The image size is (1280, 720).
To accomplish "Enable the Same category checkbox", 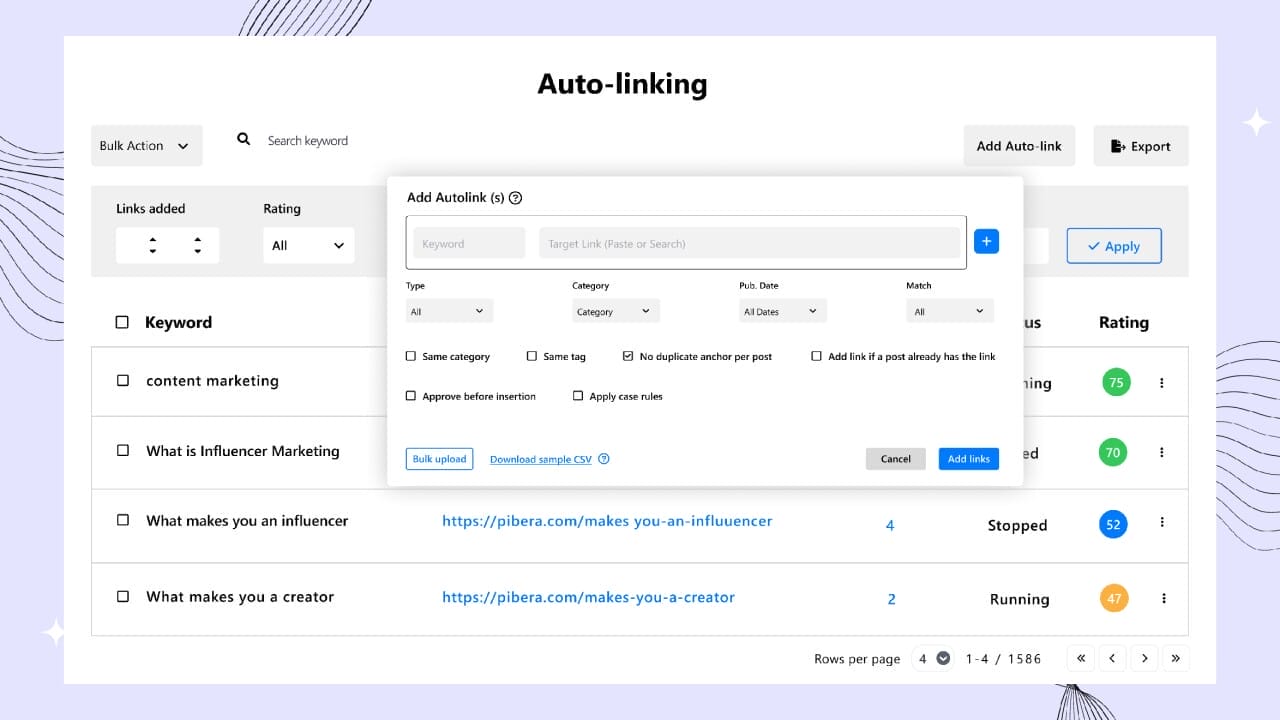I will pyautogui.click(x=411, y=356).
